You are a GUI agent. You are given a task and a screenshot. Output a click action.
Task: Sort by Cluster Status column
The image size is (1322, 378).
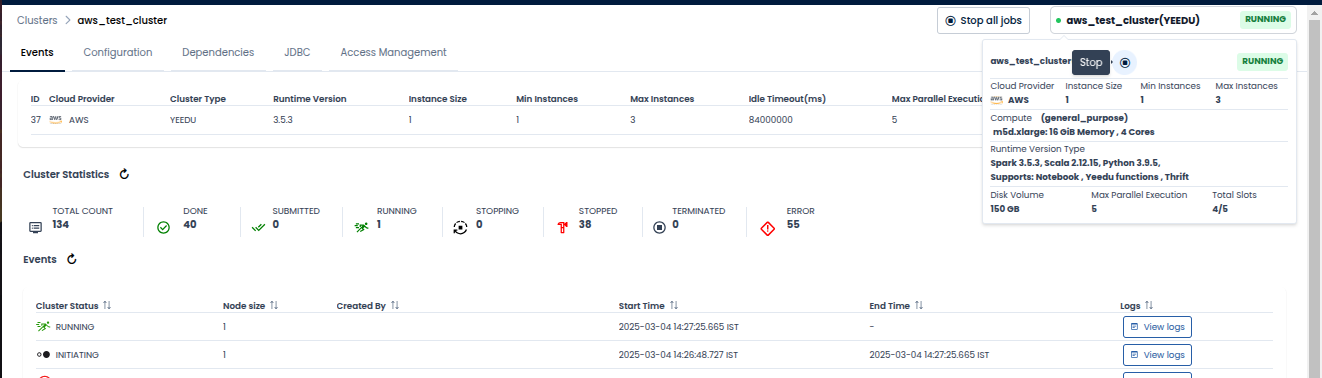click(x=107, y=306)
